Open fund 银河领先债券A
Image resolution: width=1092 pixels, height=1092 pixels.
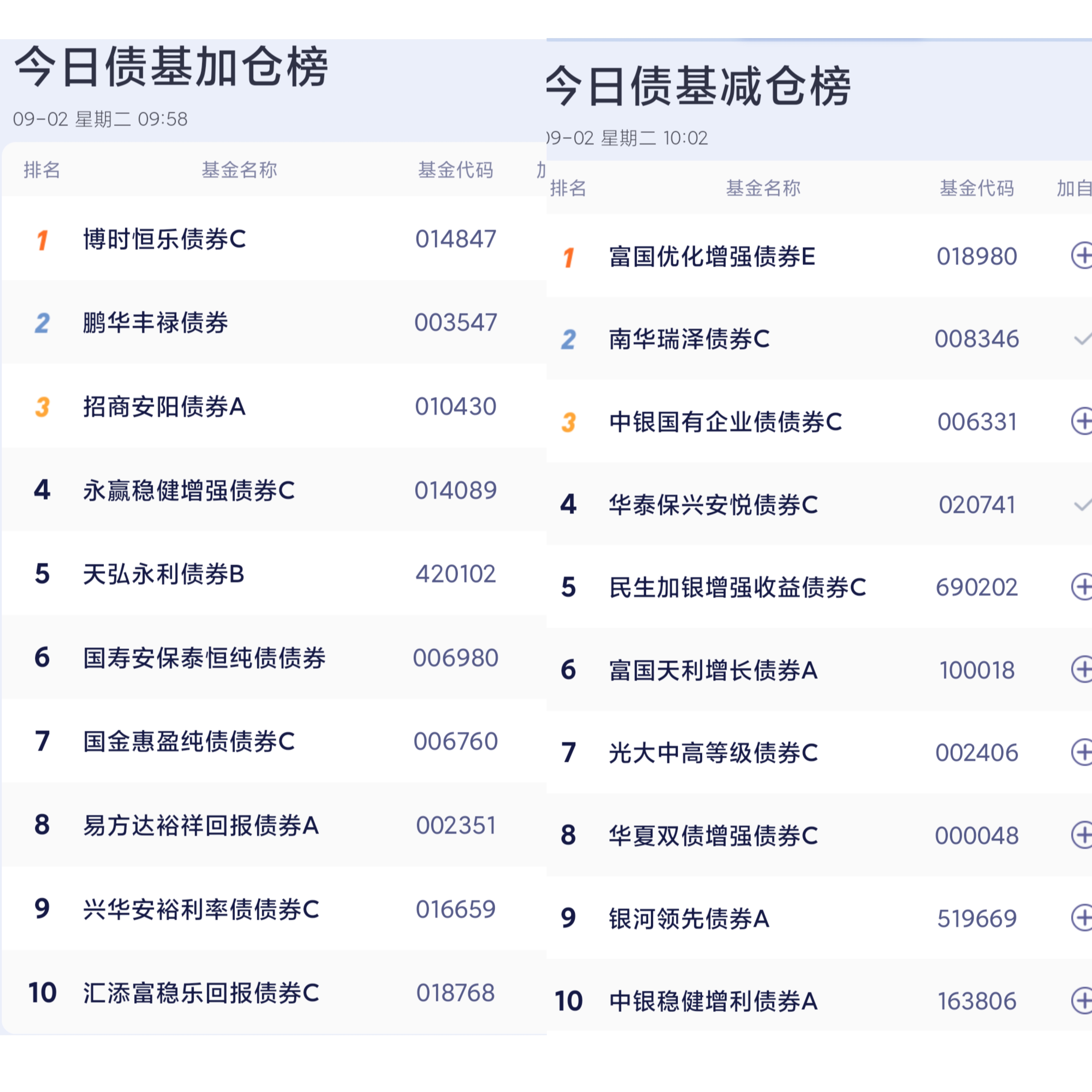point(689,918)
